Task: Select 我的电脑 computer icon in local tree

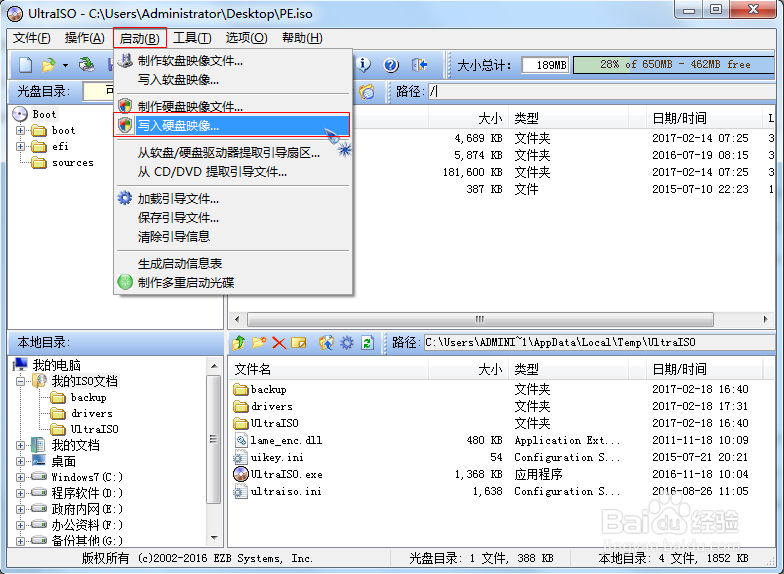Action: (x=20, y=364)
